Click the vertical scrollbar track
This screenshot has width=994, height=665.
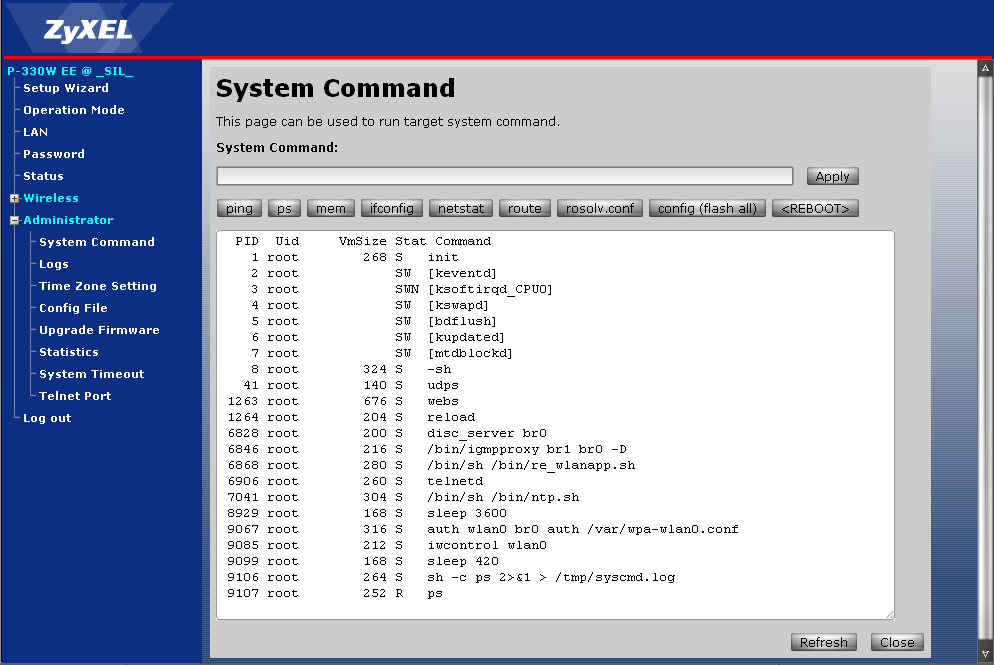point(985,360)
